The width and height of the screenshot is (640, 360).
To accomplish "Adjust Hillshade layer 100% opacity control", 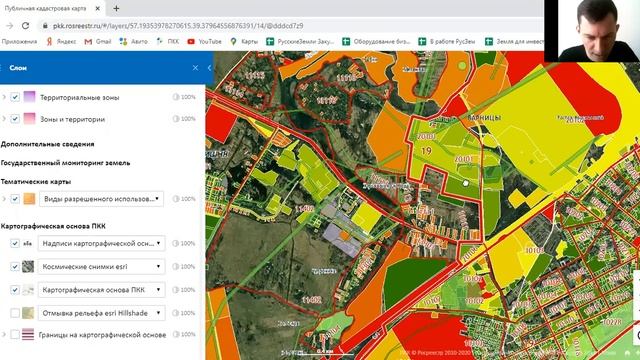I will (184, 313).
